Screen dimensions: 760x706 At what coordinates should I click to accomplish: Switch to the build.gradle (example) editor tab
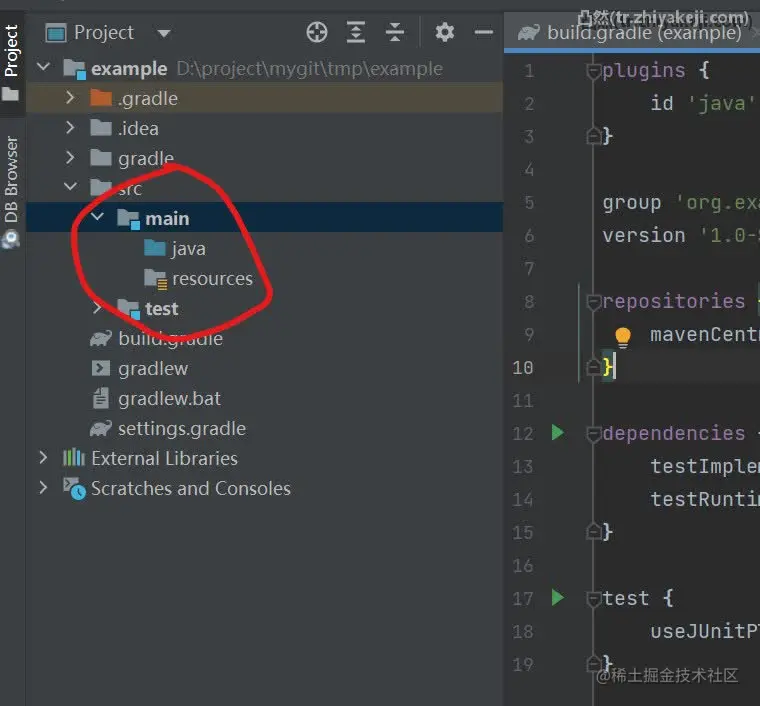coord(630,32)
